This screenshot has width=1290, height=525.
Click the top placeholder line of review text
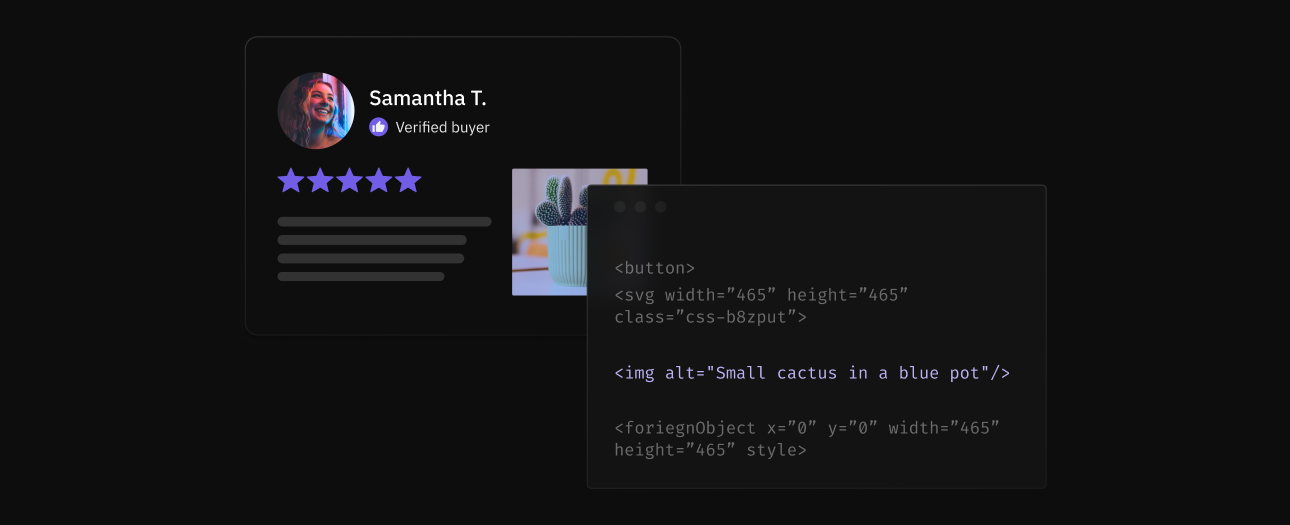click(x=384, y=222)
